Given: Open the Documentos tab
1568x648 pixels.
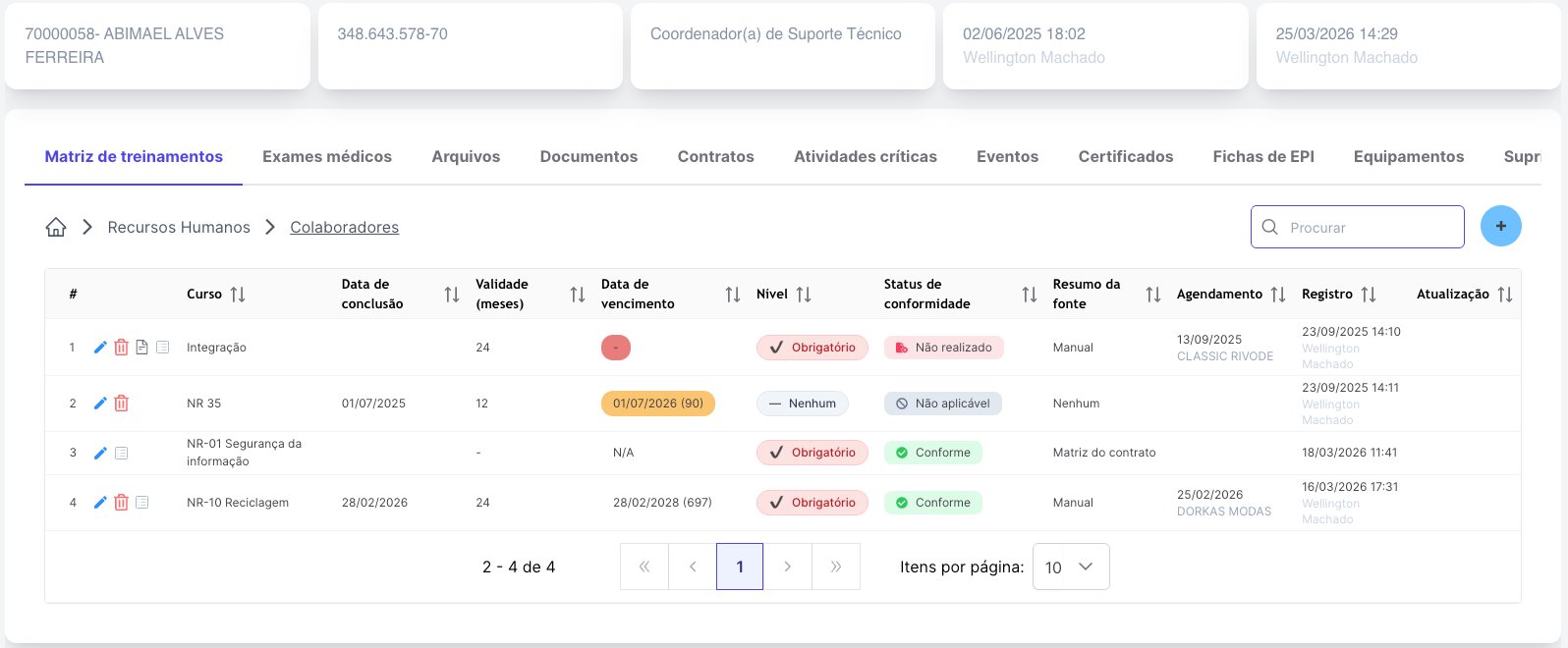Looking at the screenshot, I should tap(588, 156).
